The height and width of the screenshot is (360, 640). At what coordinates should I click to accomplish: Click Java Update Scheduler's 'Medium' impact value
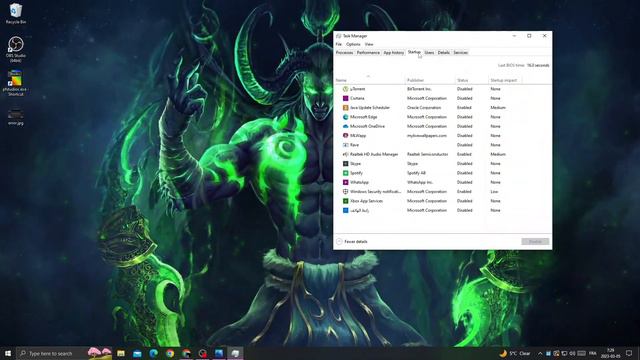coord(498,108)
